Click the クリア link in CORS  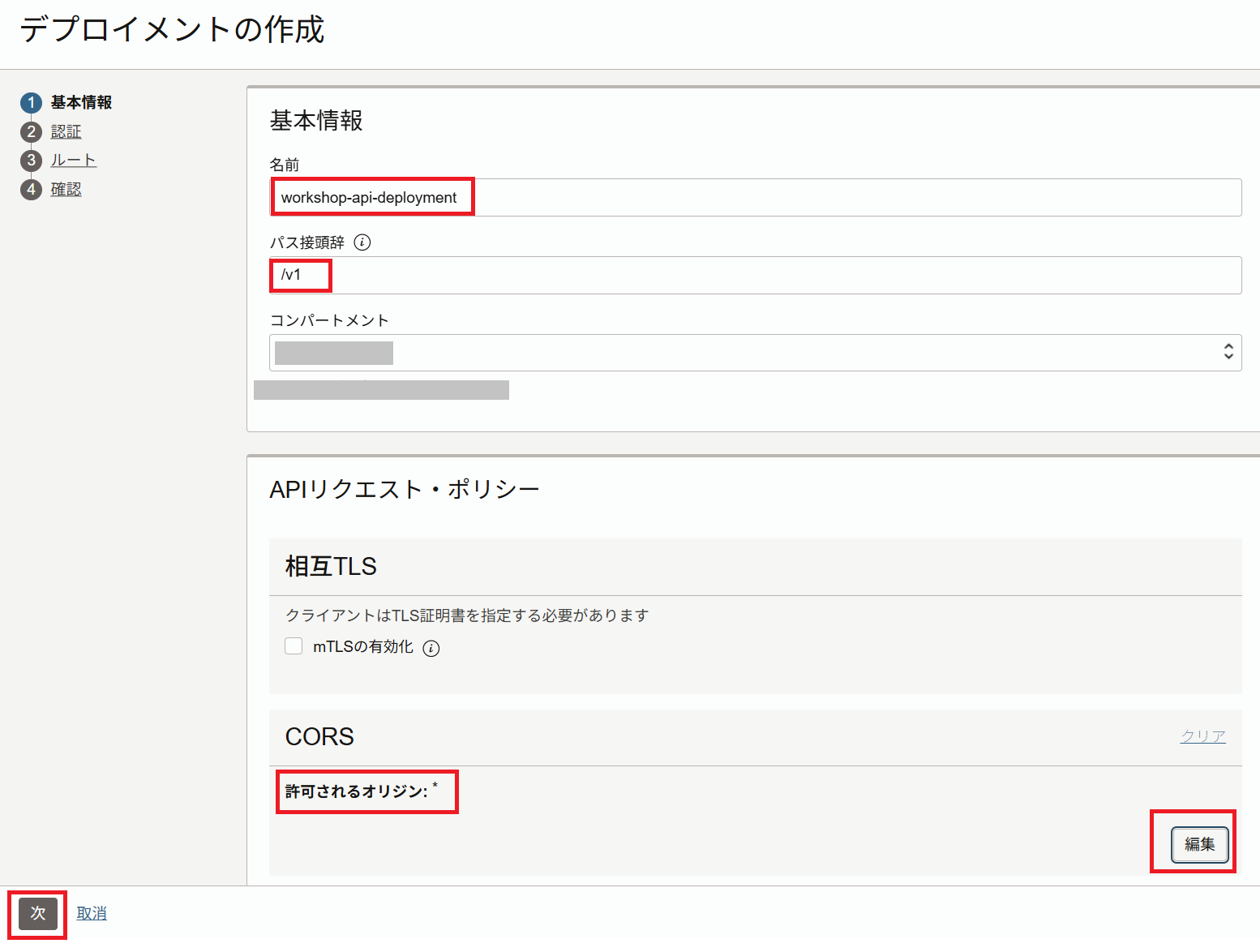click(1202, 736)
